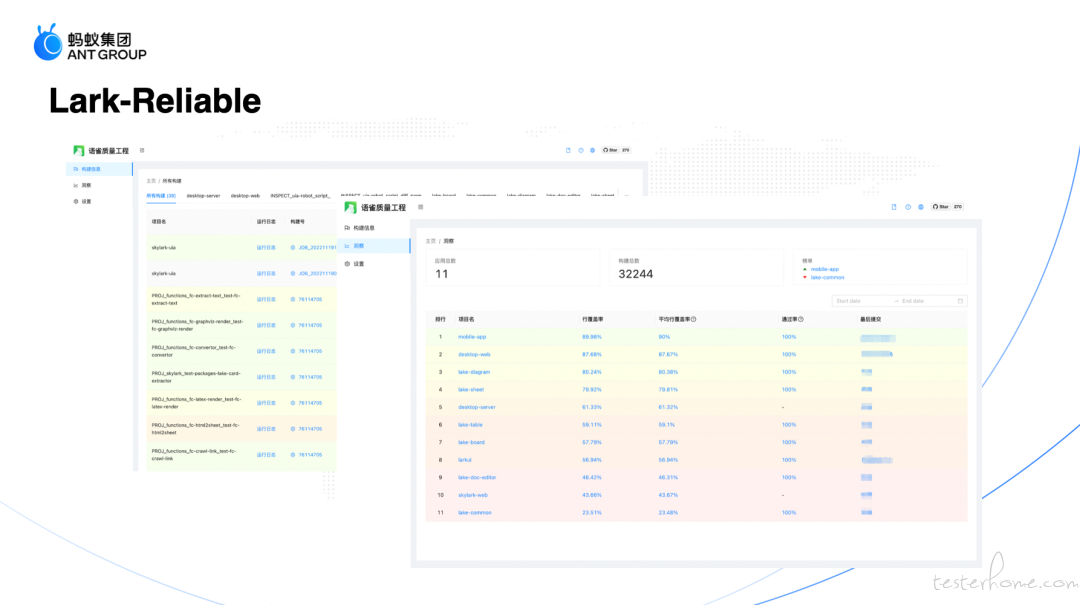Open document icon in back window header
The height and width of the screenshot is (605, 1080).
coord(568,150)
